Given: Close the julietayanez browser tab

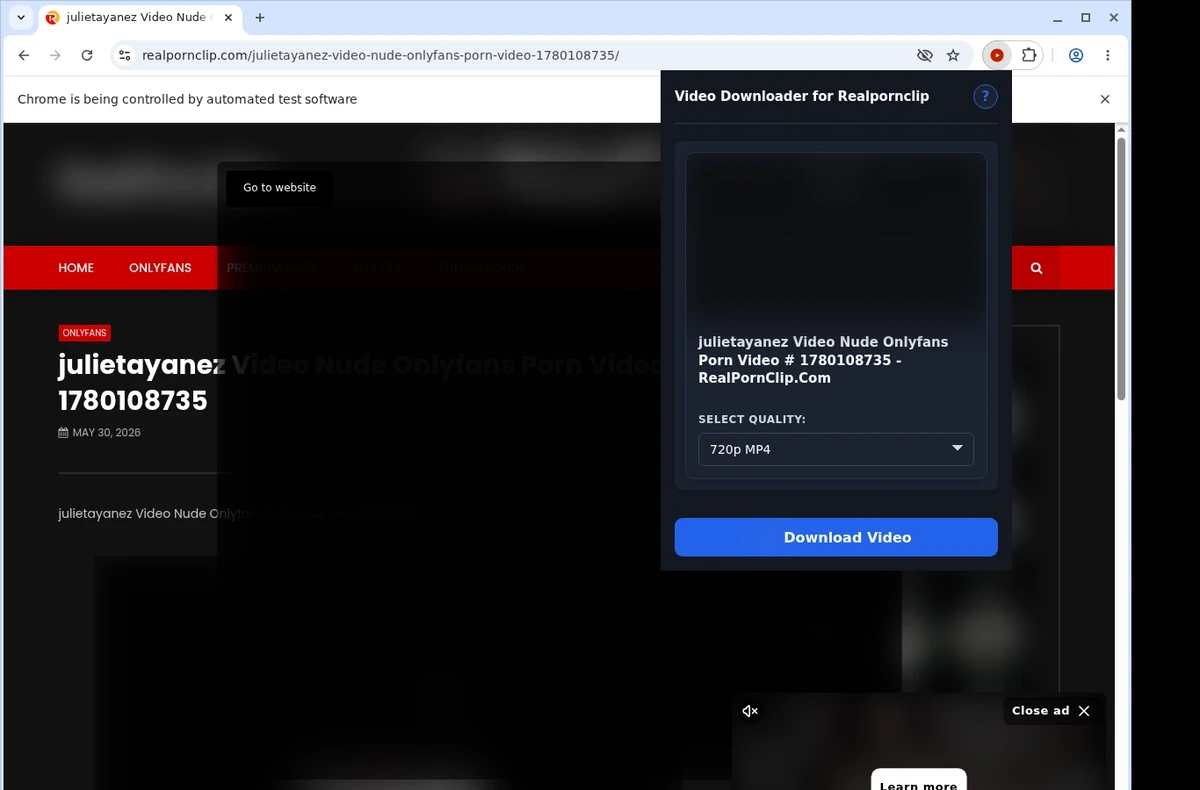Looking at the screenshot, I should tap(229, 18).
